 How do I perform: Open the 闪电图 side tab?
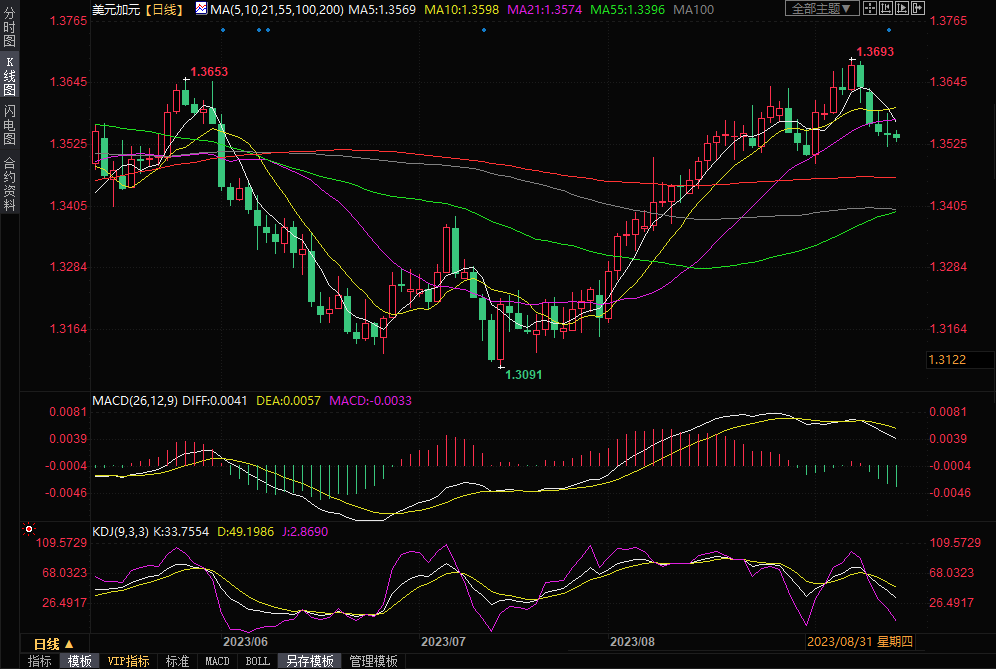9,125
